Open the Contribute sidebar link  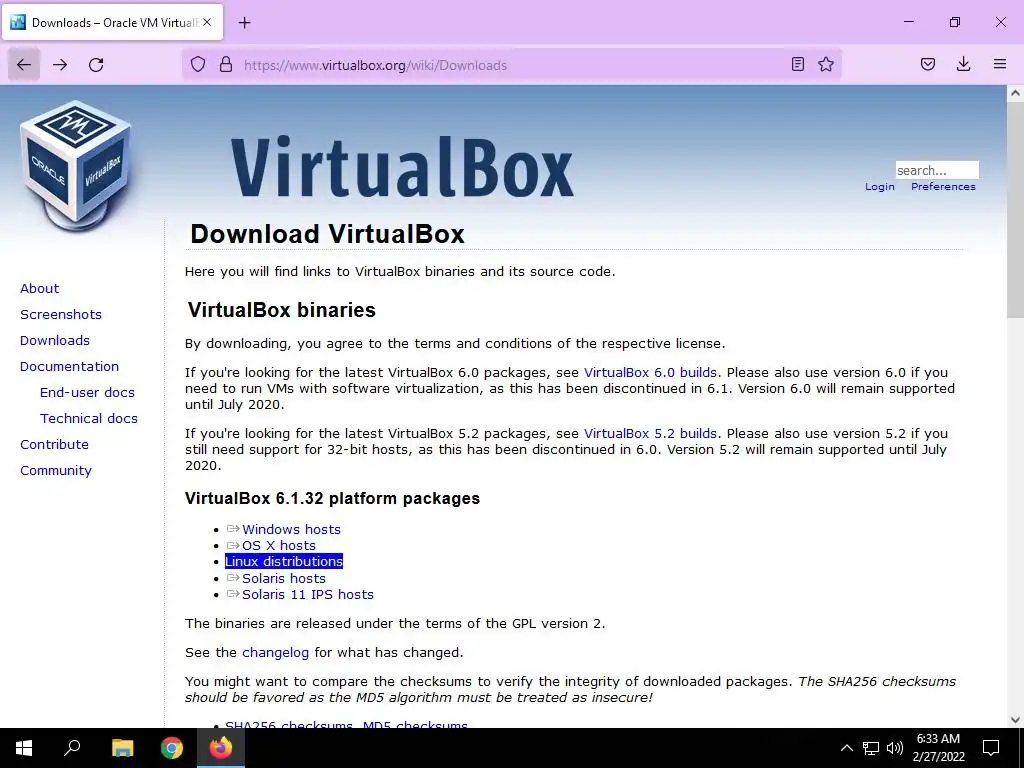(54, 445)
